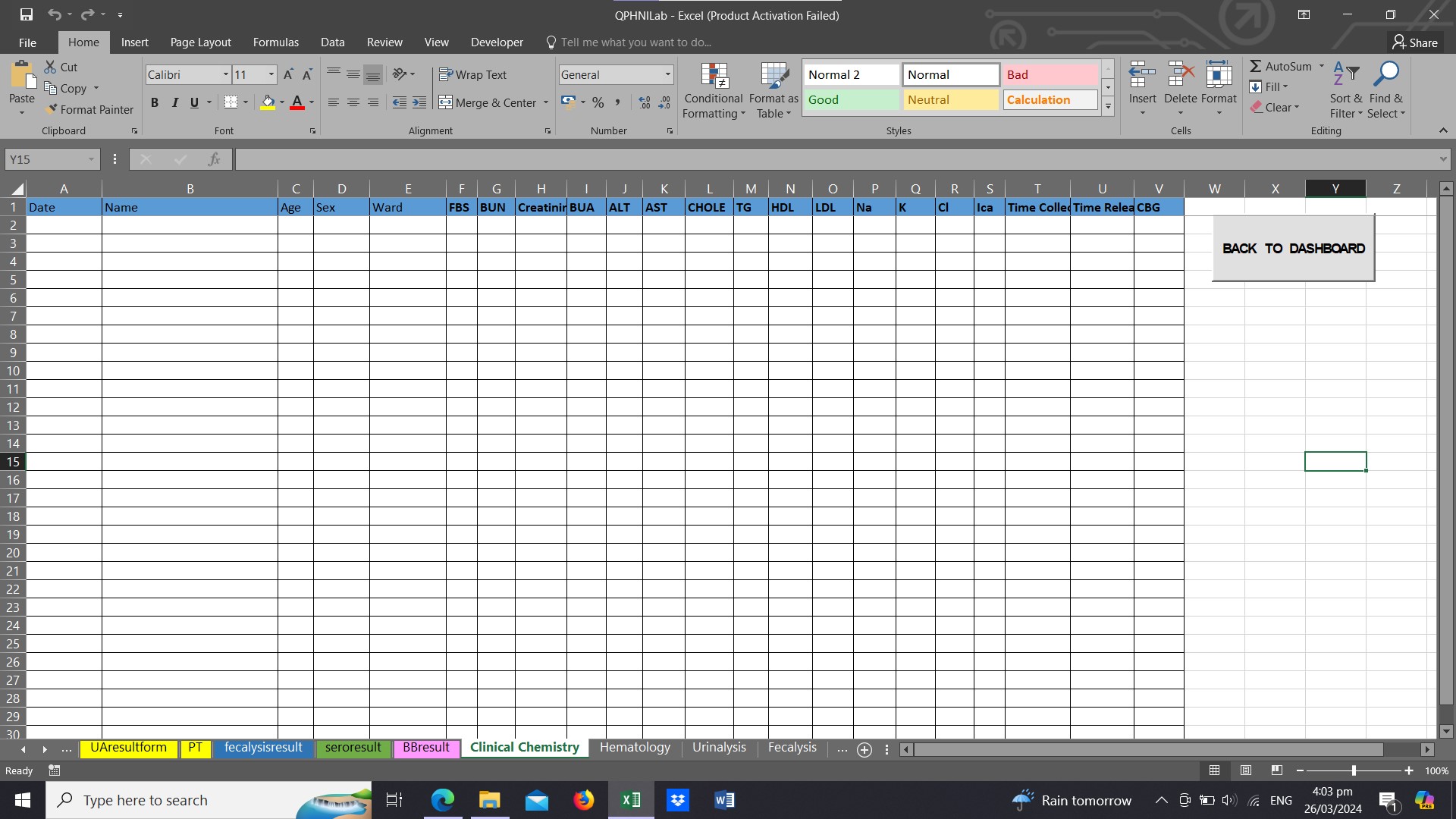Image resolution: width=1456 pixels, height=819 pixels.
Task: Toggle Bold formatting
Action: click(155, 102)
